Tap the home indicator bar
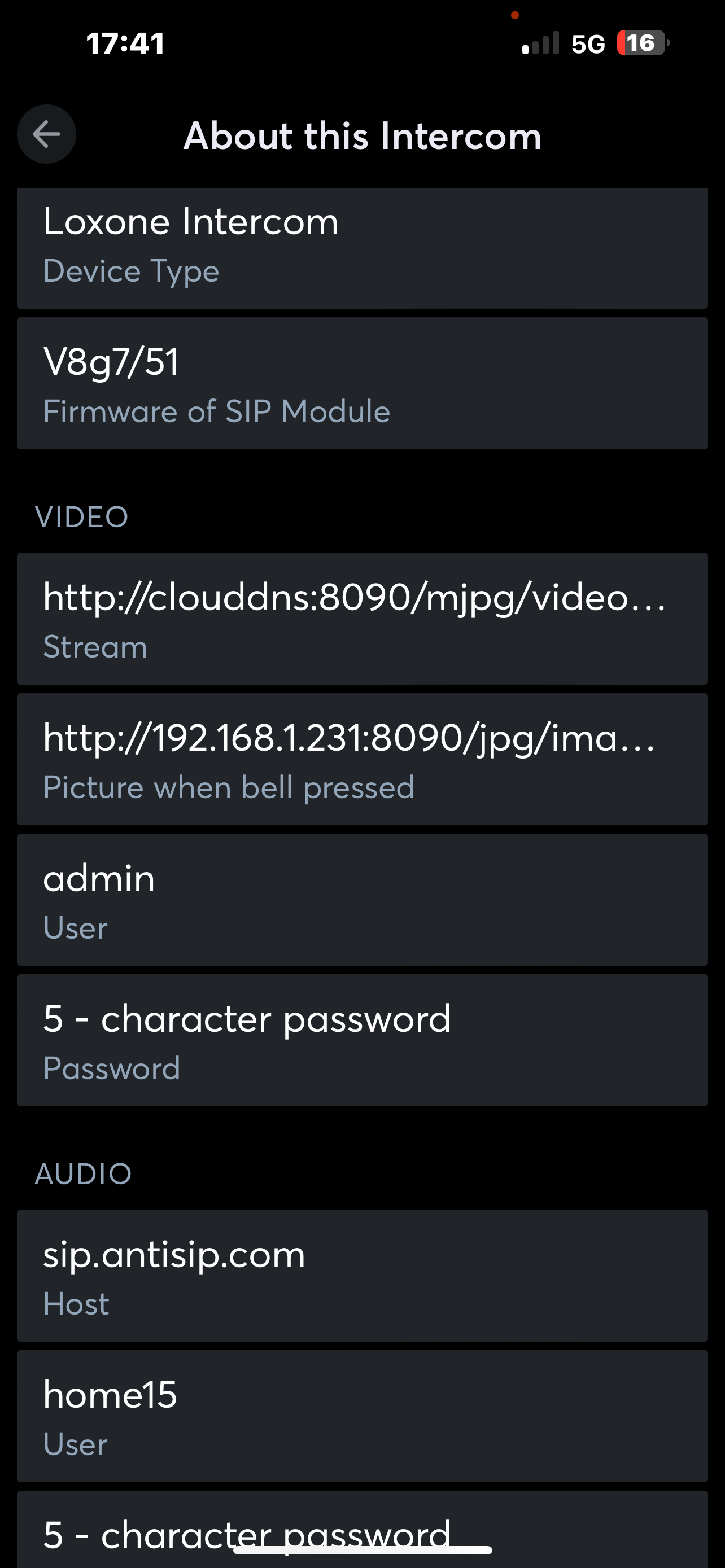 pos(363,1550)
